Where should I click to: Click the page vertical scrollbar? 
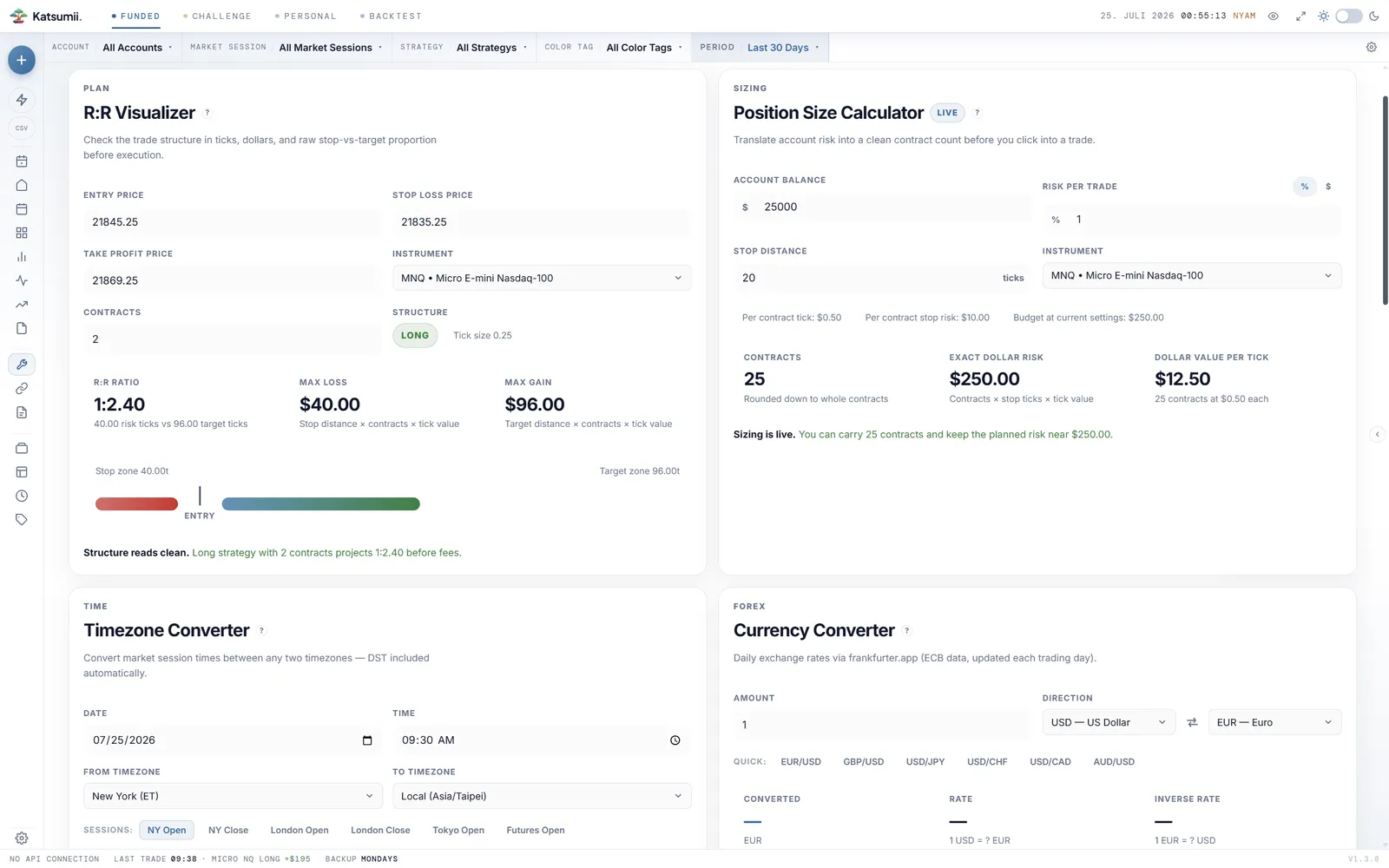click(x=1385, y=200)
